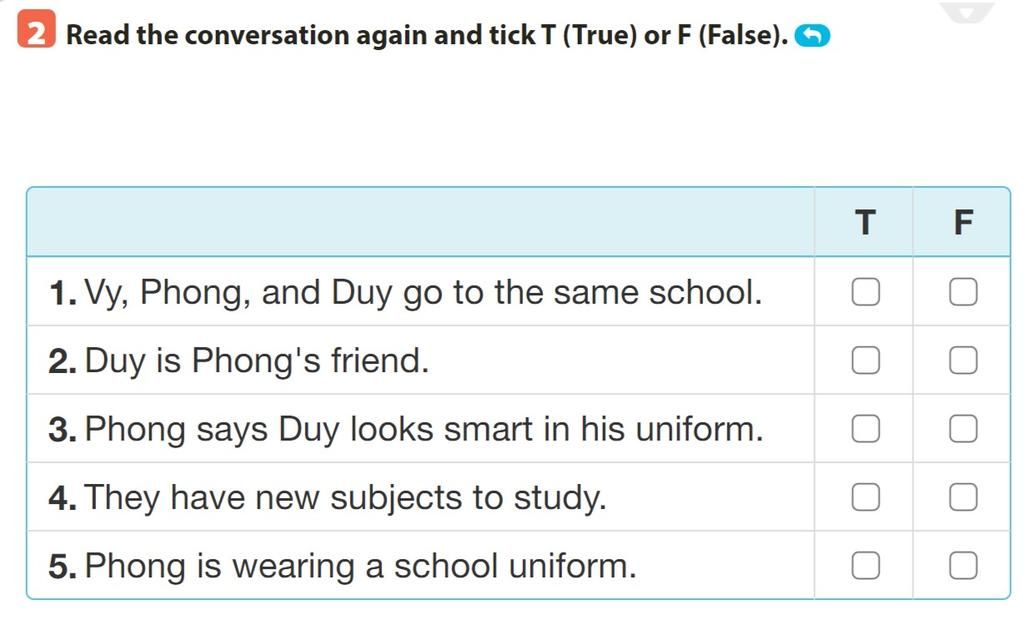
Task: Tick True for new subjects to study
Action: 865,497
